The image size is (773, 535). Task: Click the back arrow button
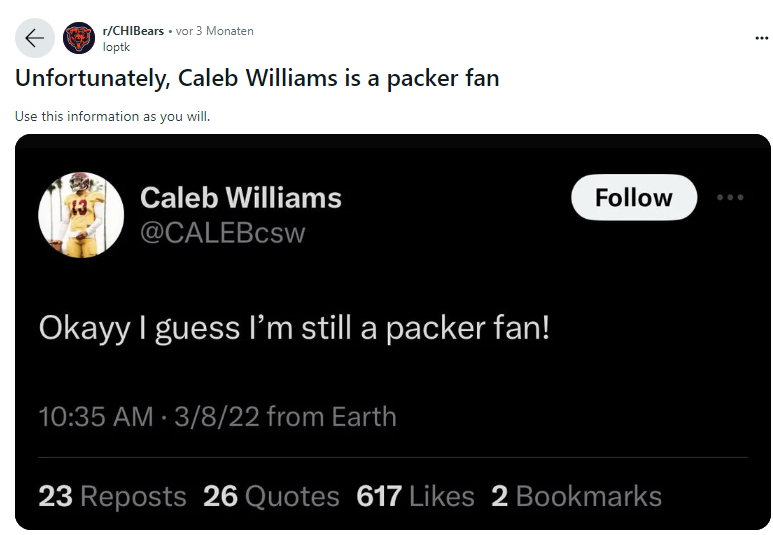(x=34, y=39)
